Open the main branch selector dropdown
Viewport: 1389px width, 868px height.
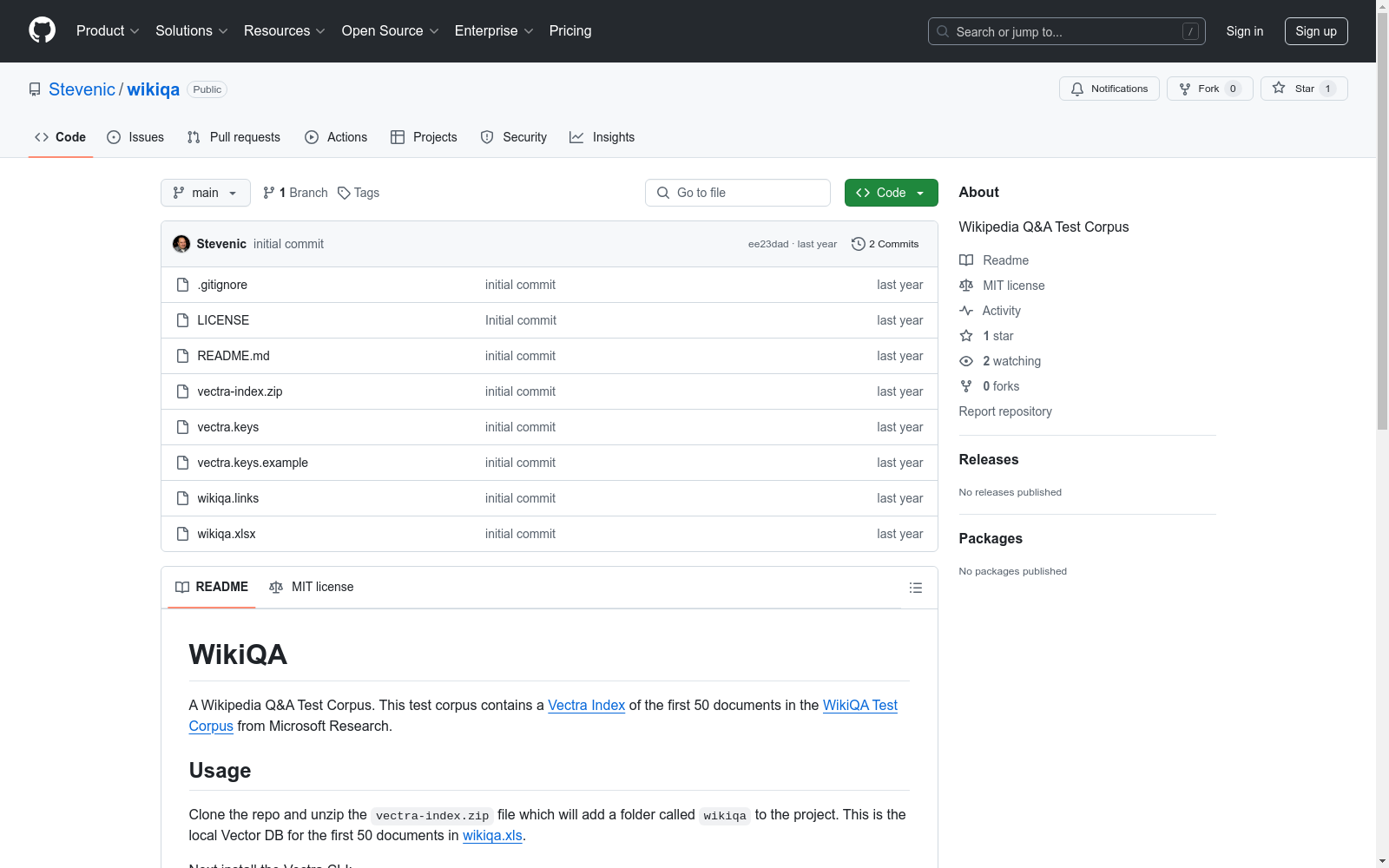206,193
